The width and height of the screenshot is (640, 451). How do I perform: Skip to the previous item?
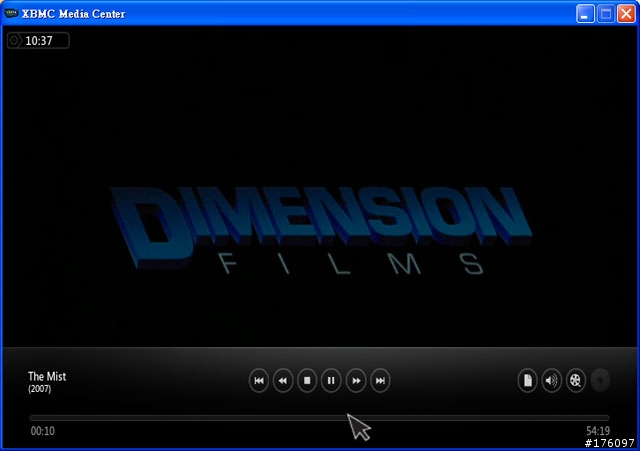click(x=259, y=380)
